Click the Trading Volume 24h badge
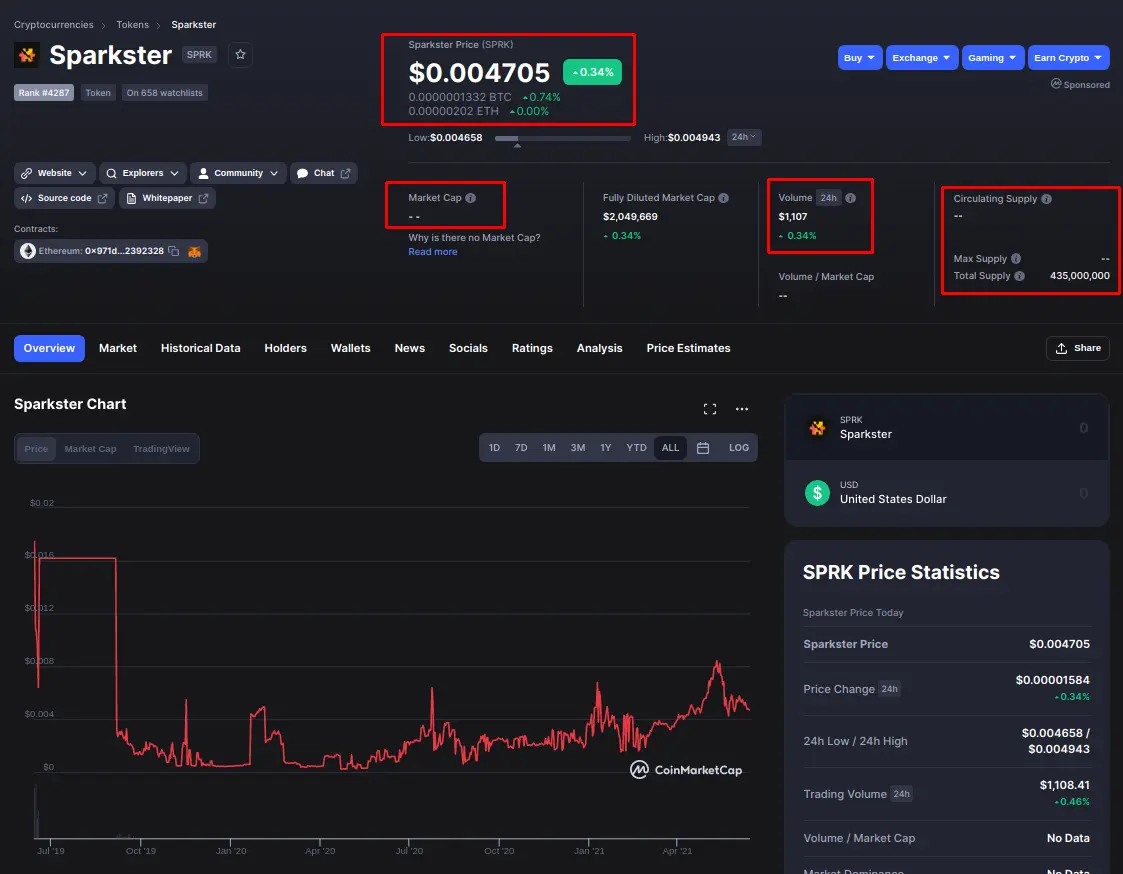The width and height of the screenshot is (1123, 874). (x=902, y=794)
